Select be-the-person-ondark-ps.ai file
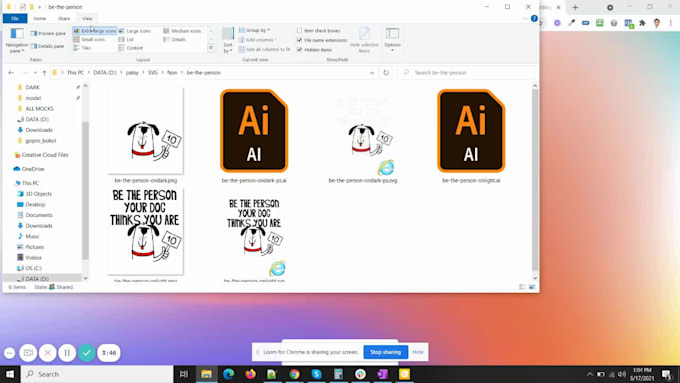 coord(254,136)
